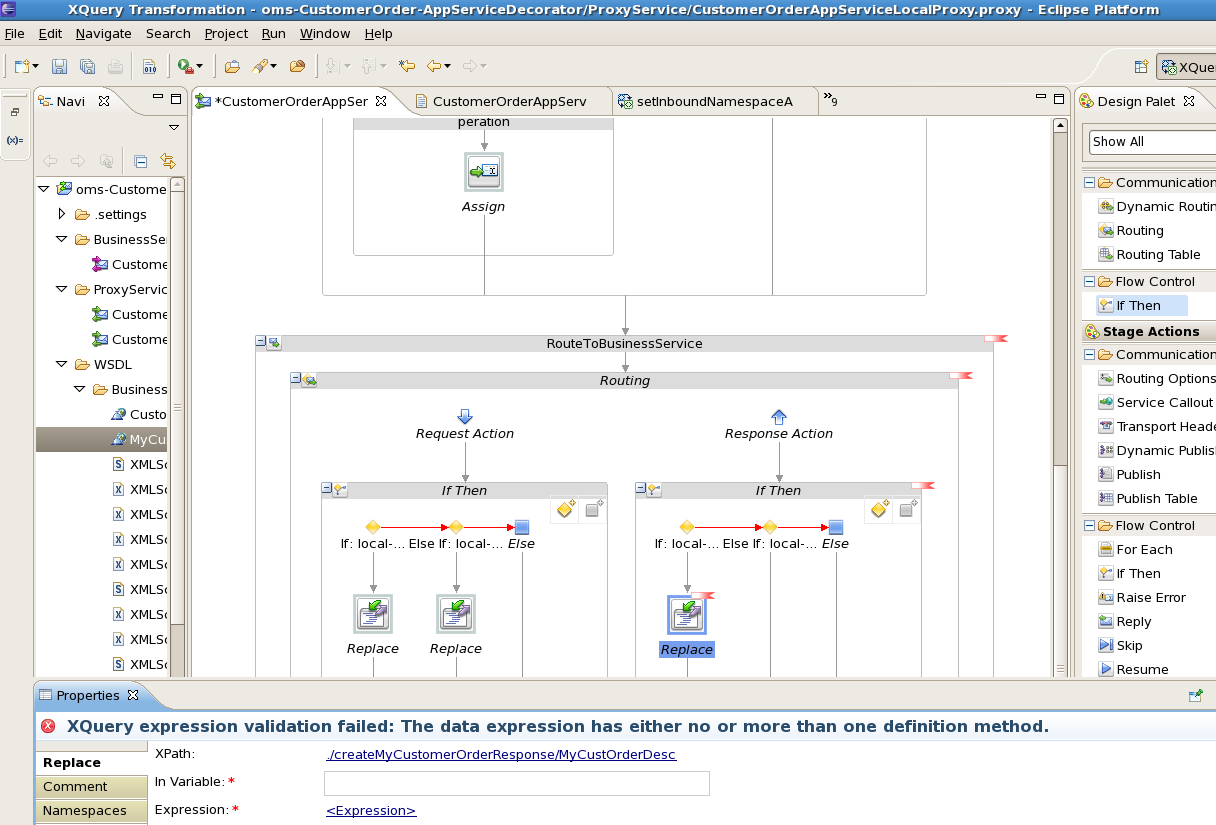Open the Navigator view menu dropdown
The image size is (1216, 825).
173,127
